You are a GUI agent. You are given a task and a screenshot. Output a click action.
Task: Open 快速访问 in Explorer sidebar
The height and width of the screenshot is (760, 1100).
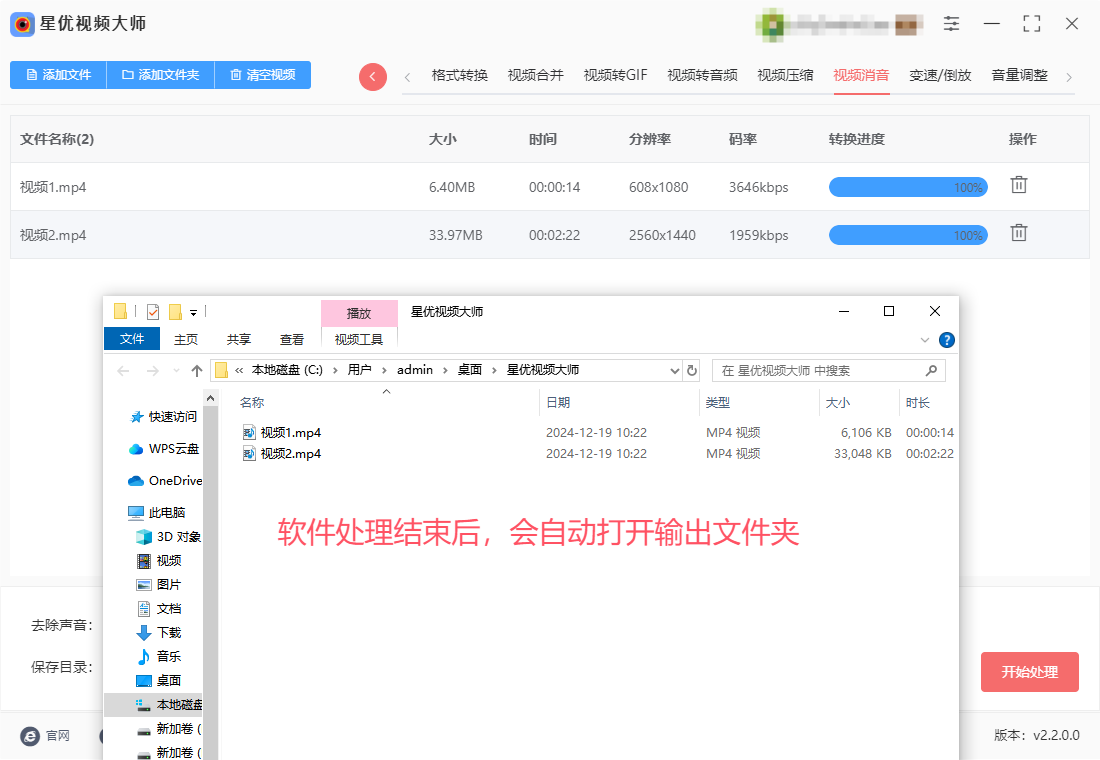(164, 417)
